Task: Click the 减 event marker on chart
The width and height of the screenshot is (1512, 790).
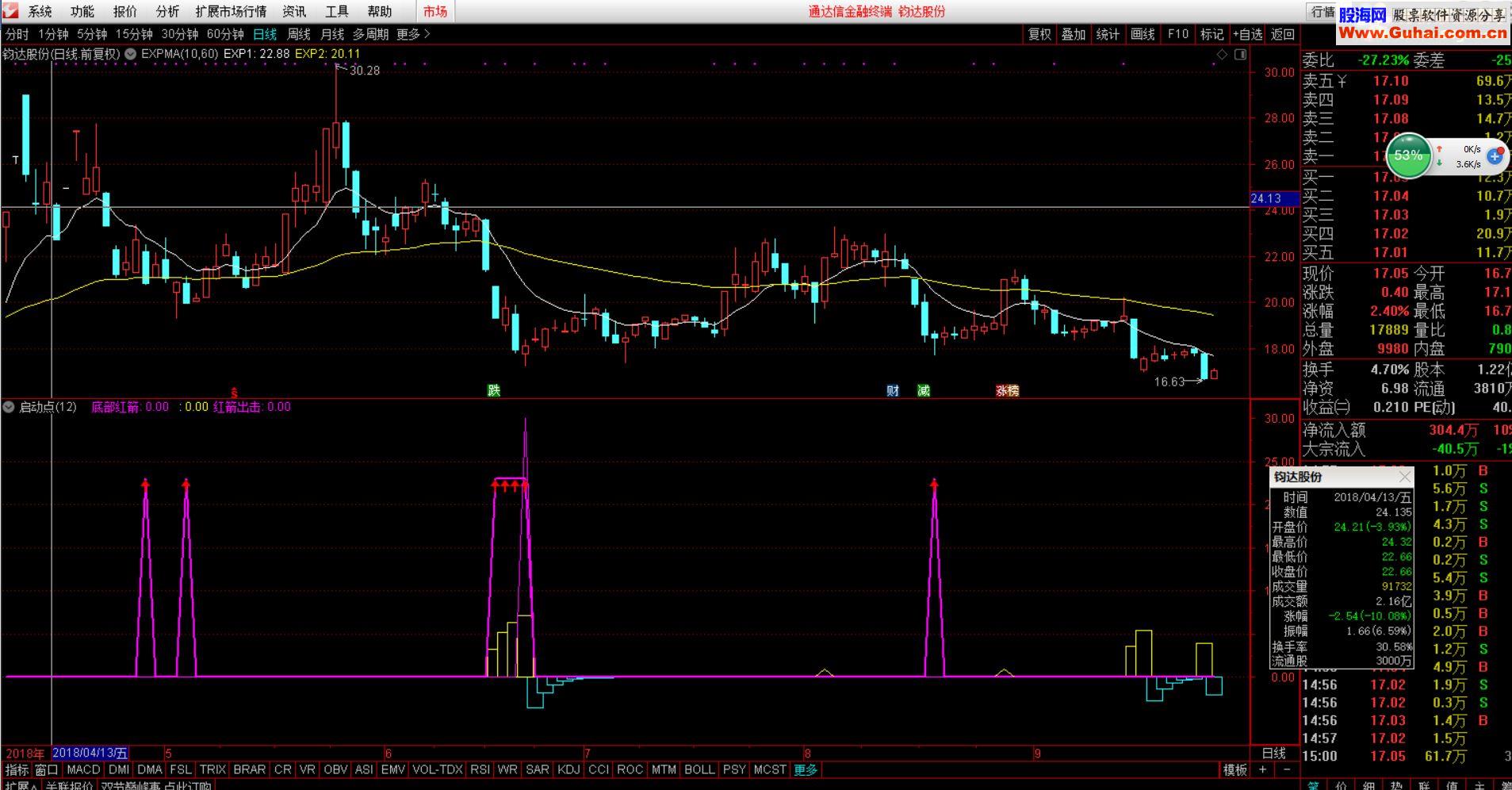Action: 923,390
